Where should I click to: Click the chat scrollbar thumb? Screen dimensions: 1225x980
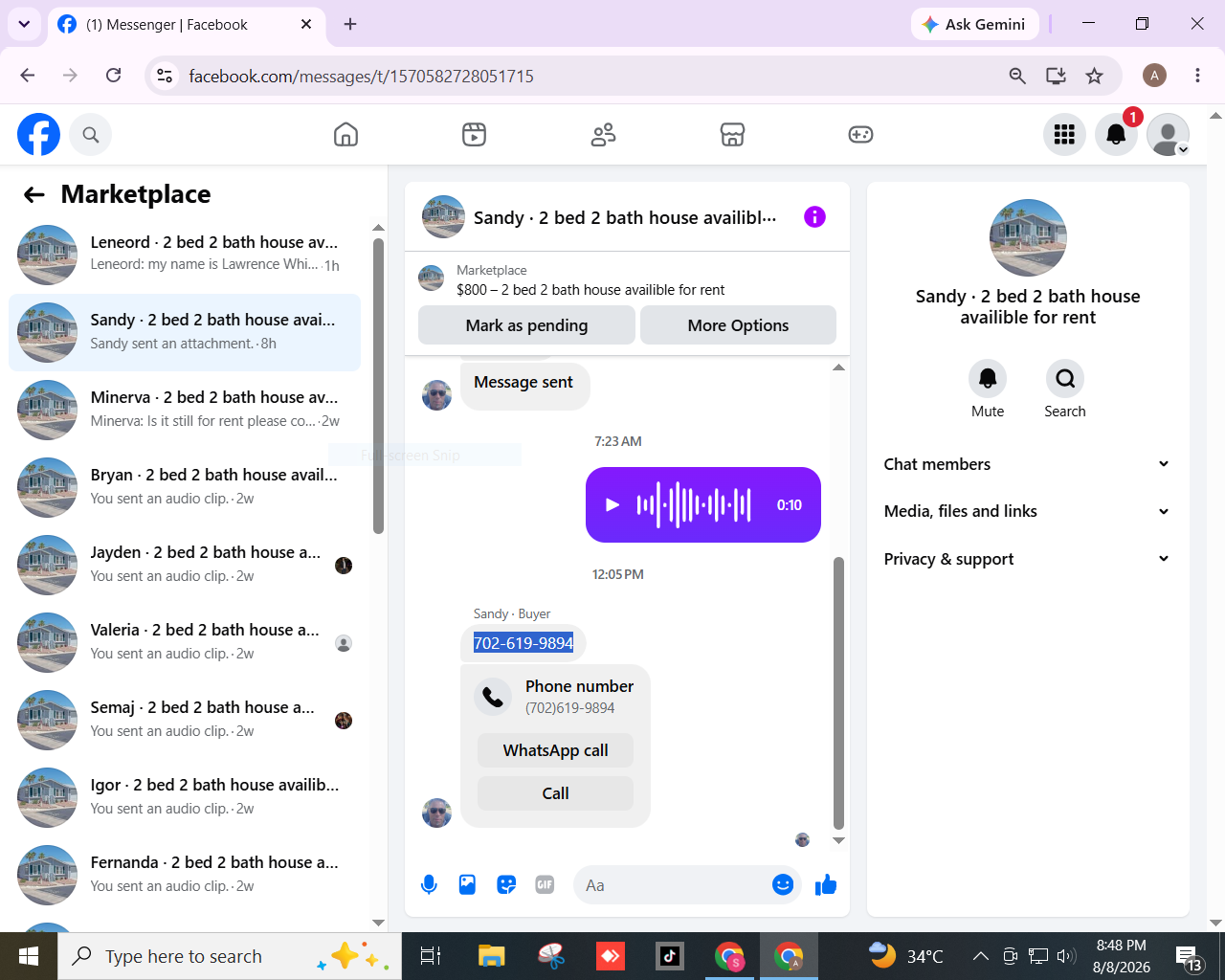point(839,693)
